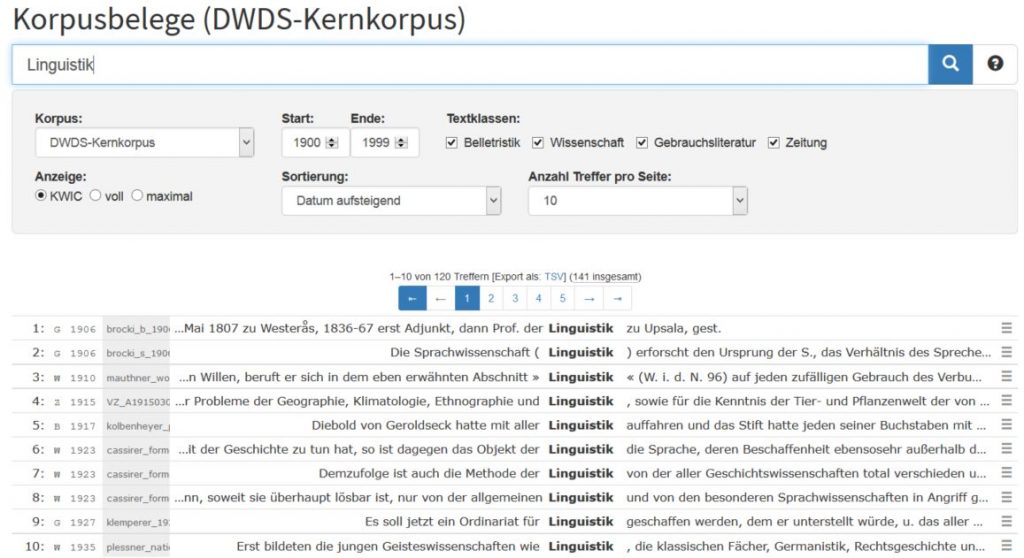Switch to results page 5

point(562,298)
